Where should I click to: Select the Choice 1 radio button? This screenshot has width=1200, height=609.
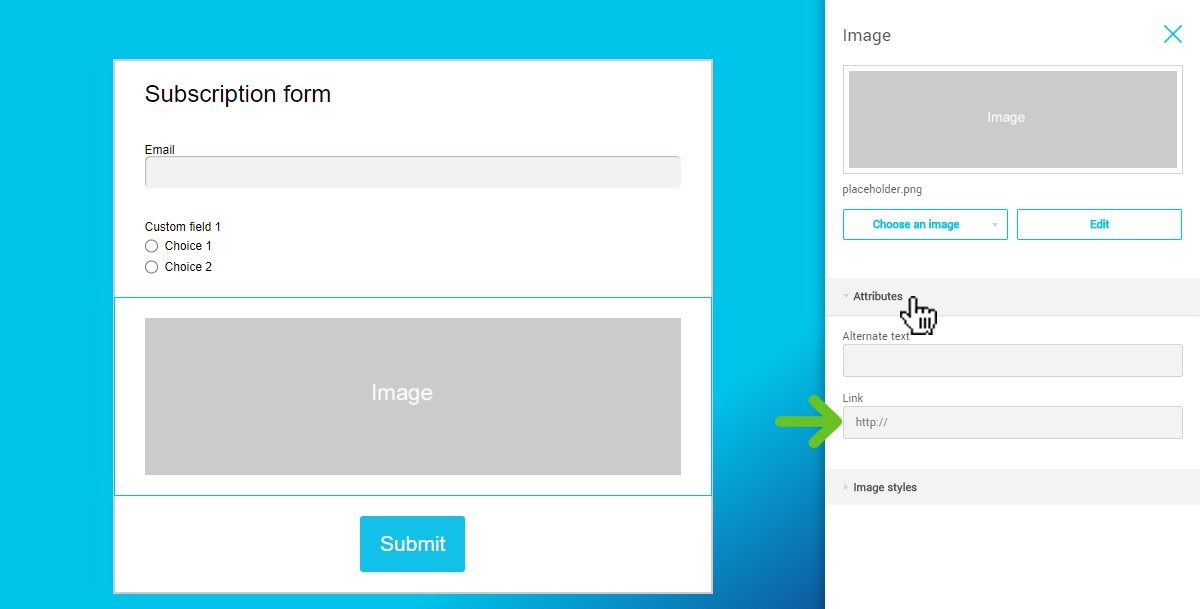point(152,246)
